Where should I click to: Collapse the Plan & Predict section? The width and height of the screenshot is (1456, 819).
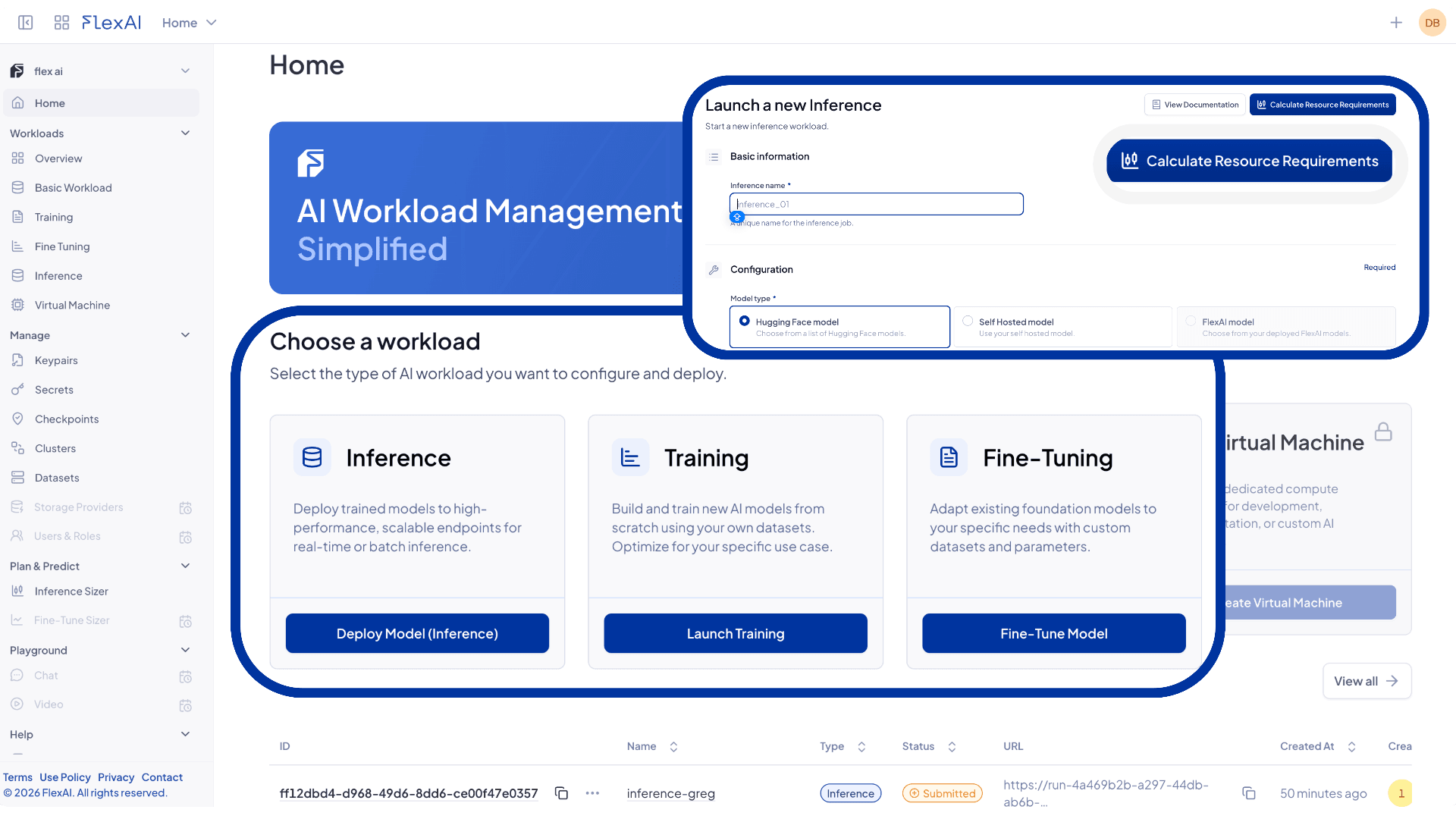[185, 566]
